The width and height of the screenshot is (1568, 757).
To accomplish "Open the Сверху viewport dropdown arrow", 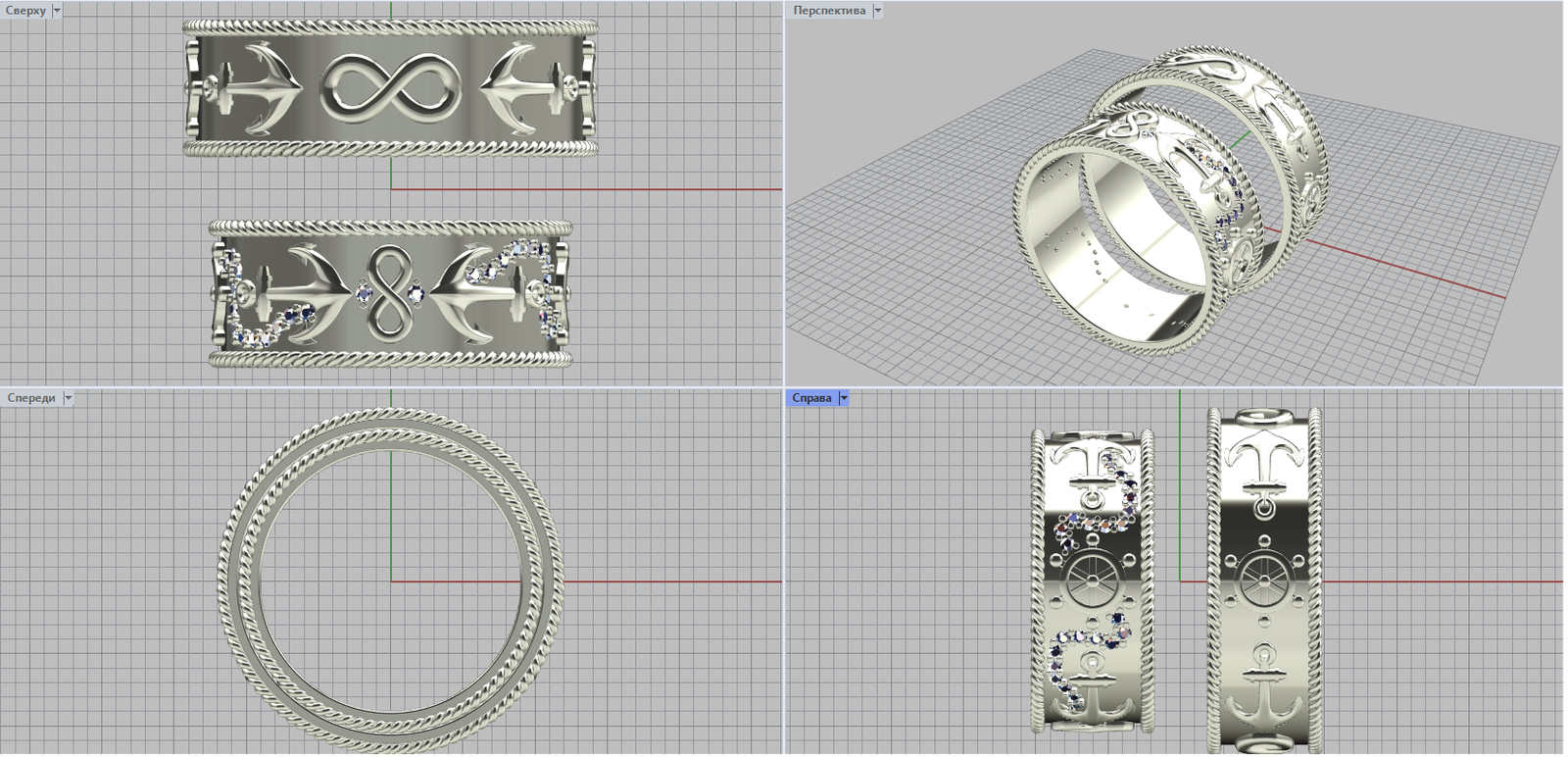I will coord(56,11).
